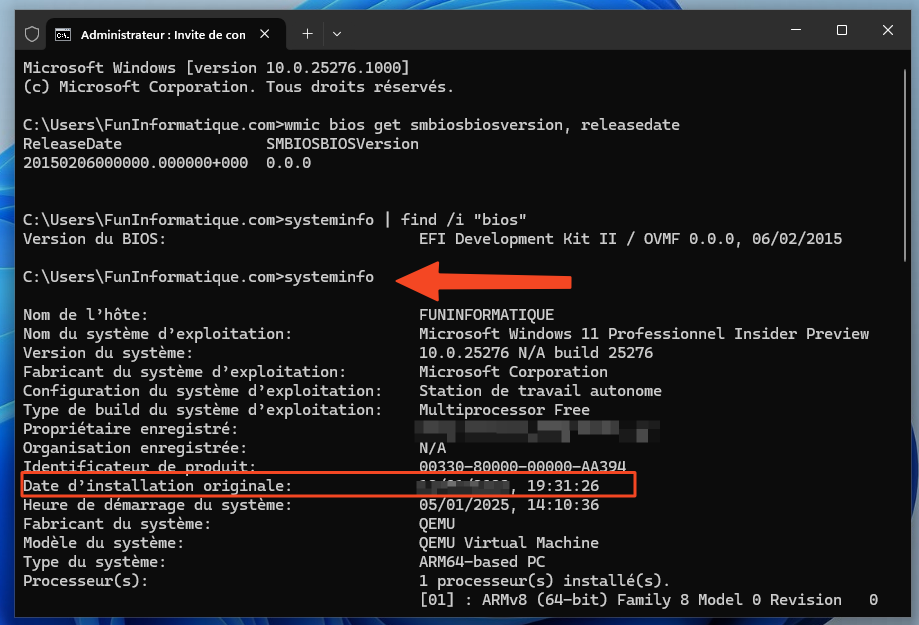Select the Administrateur : Invite de commandes tab

coord(162,34)
